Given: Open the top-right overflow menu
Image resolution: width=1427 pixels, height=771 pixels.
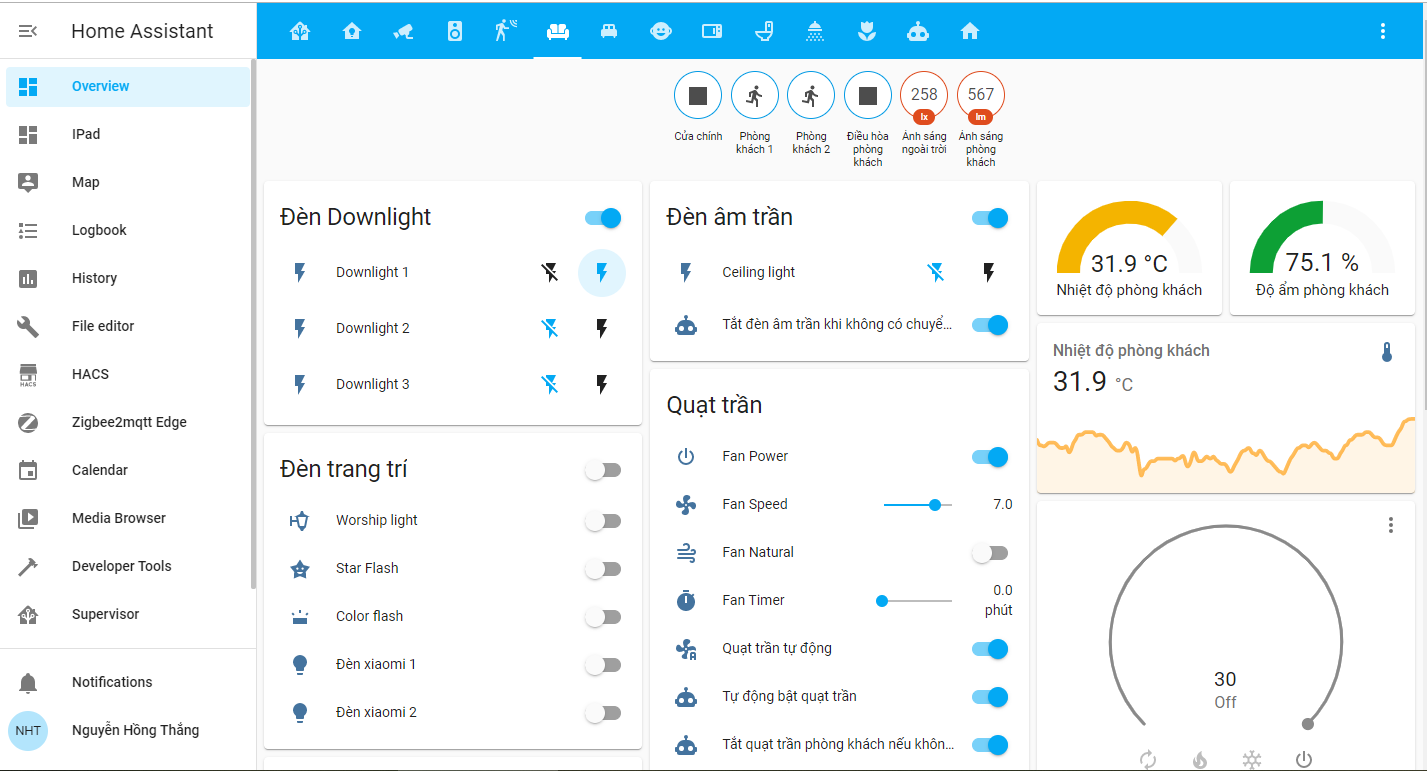Looking at the screenshot, I should coord(1383,31).
